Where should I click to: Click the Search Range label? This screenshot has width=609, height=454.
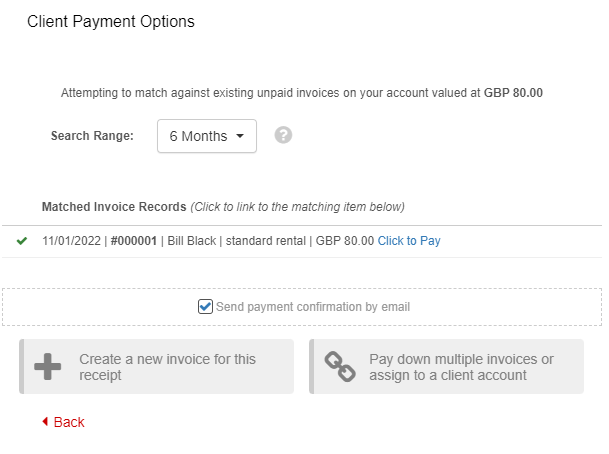click(x=92, y=136)
